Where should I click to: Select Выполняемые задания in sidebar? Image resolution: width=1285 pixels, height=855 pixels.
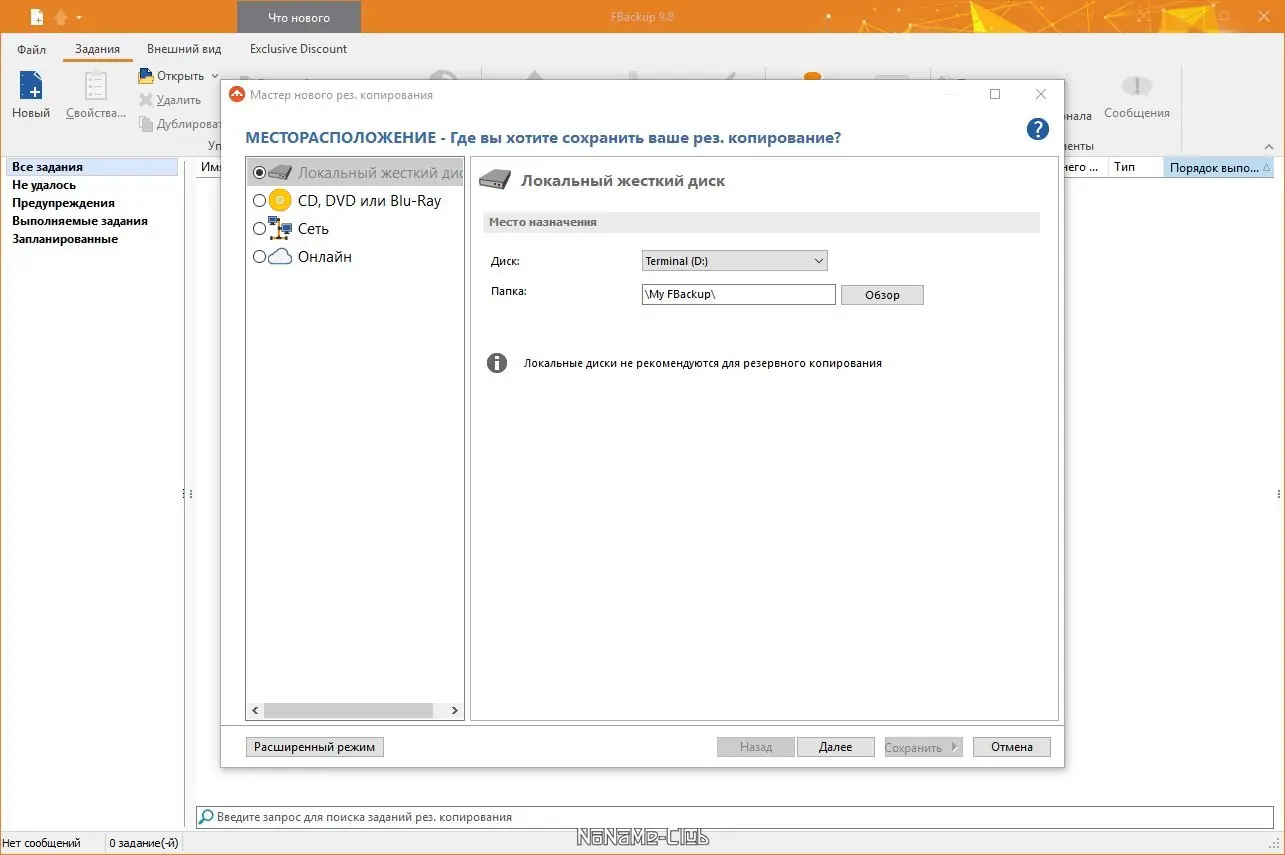80,221
